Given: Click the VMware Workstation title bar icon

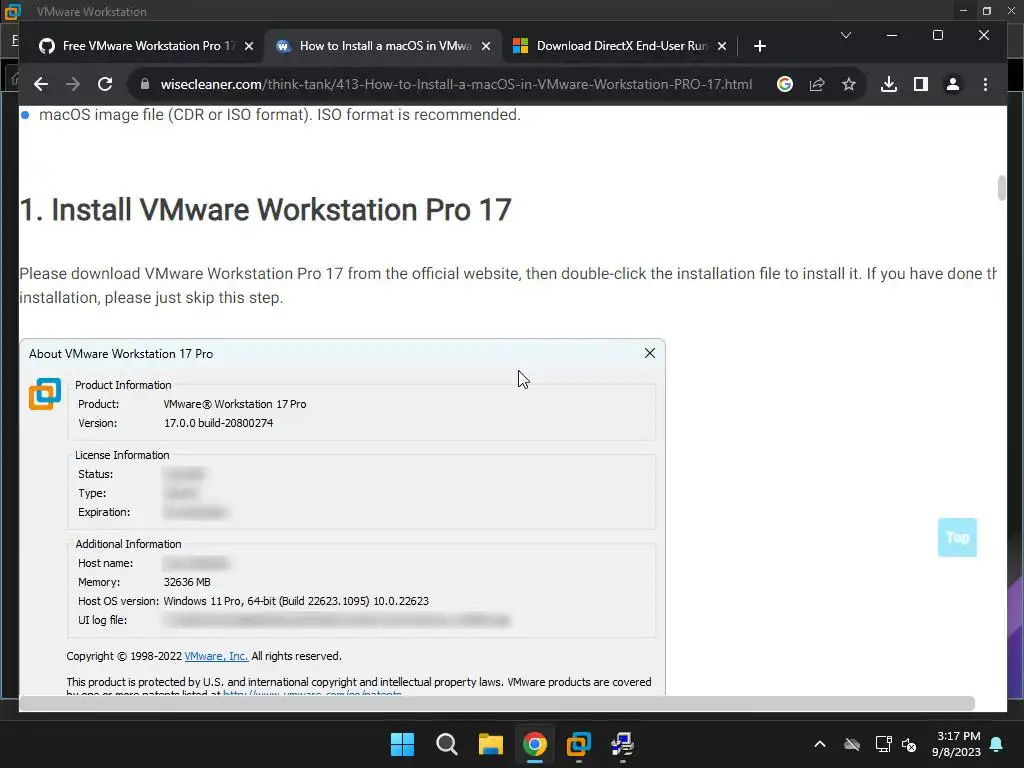Looking at the screenshot, I should pos(12,11).
